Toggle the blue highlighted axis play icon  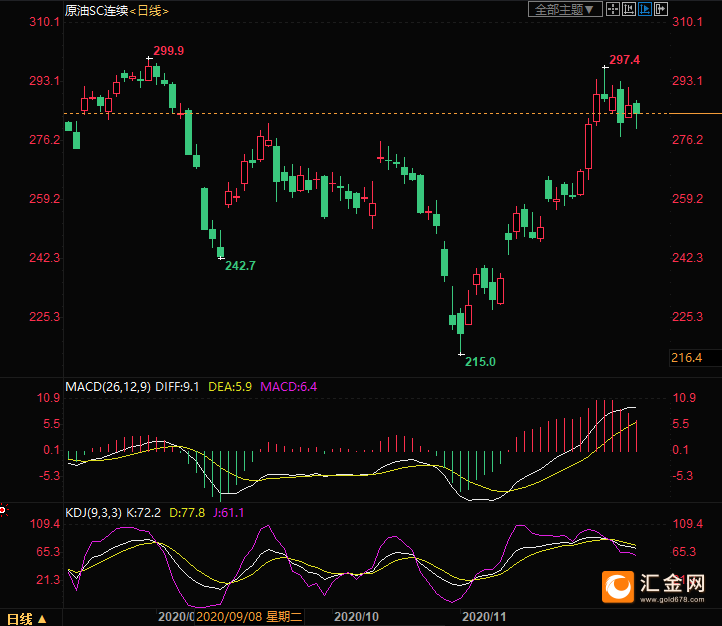tap(645, 9)
